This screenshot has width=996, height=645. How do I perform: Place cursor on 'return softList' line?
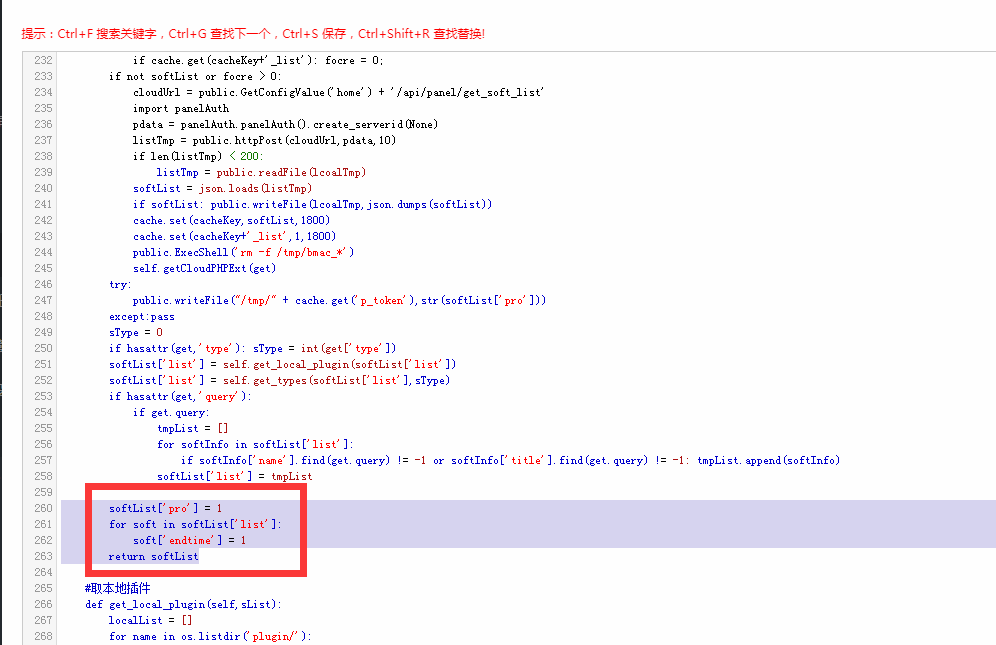click(154, 556)
